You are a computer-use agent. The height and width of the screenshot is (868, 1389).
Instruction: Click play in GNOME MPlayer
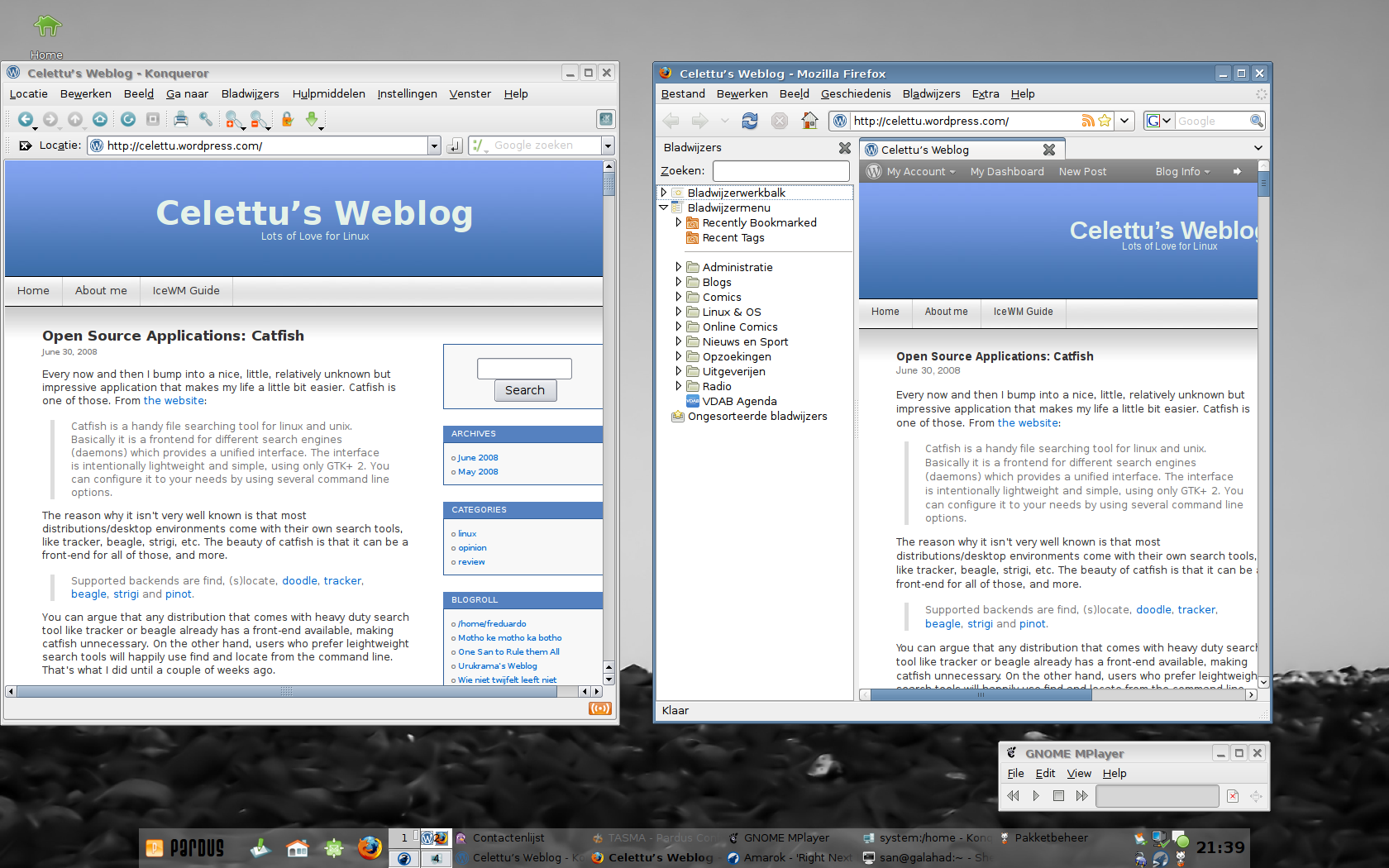(1036, 796)
